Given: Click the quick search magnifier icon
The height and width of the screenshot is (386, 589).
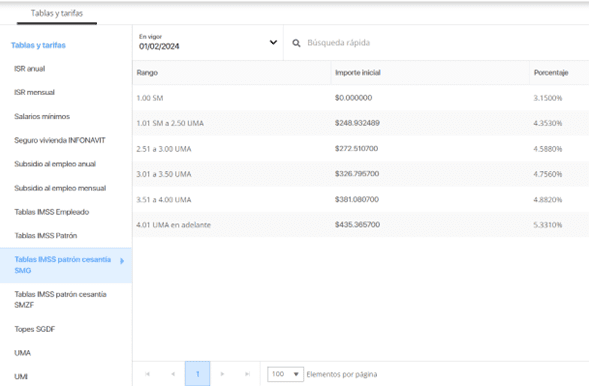Looking at the screenshot, I should pos(296,43).
